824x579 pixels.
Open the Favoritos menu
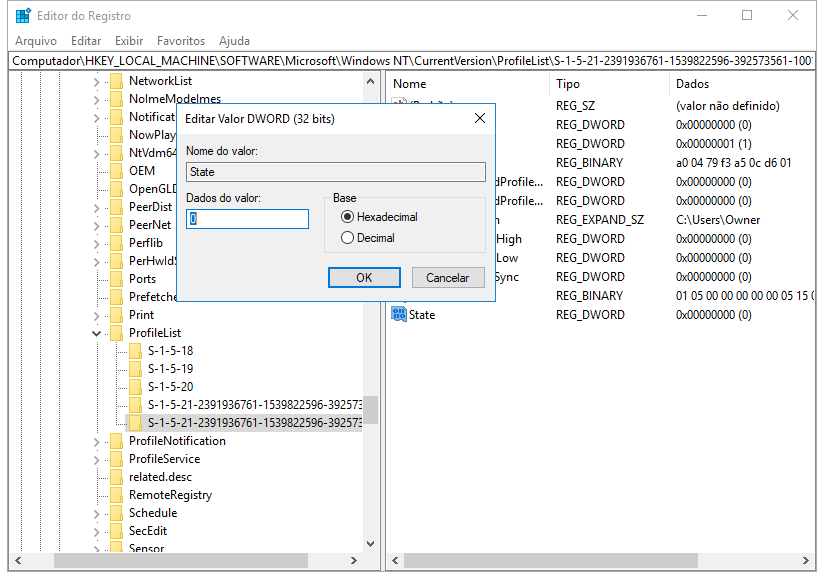pyautogui.click(x=181, y=41)
